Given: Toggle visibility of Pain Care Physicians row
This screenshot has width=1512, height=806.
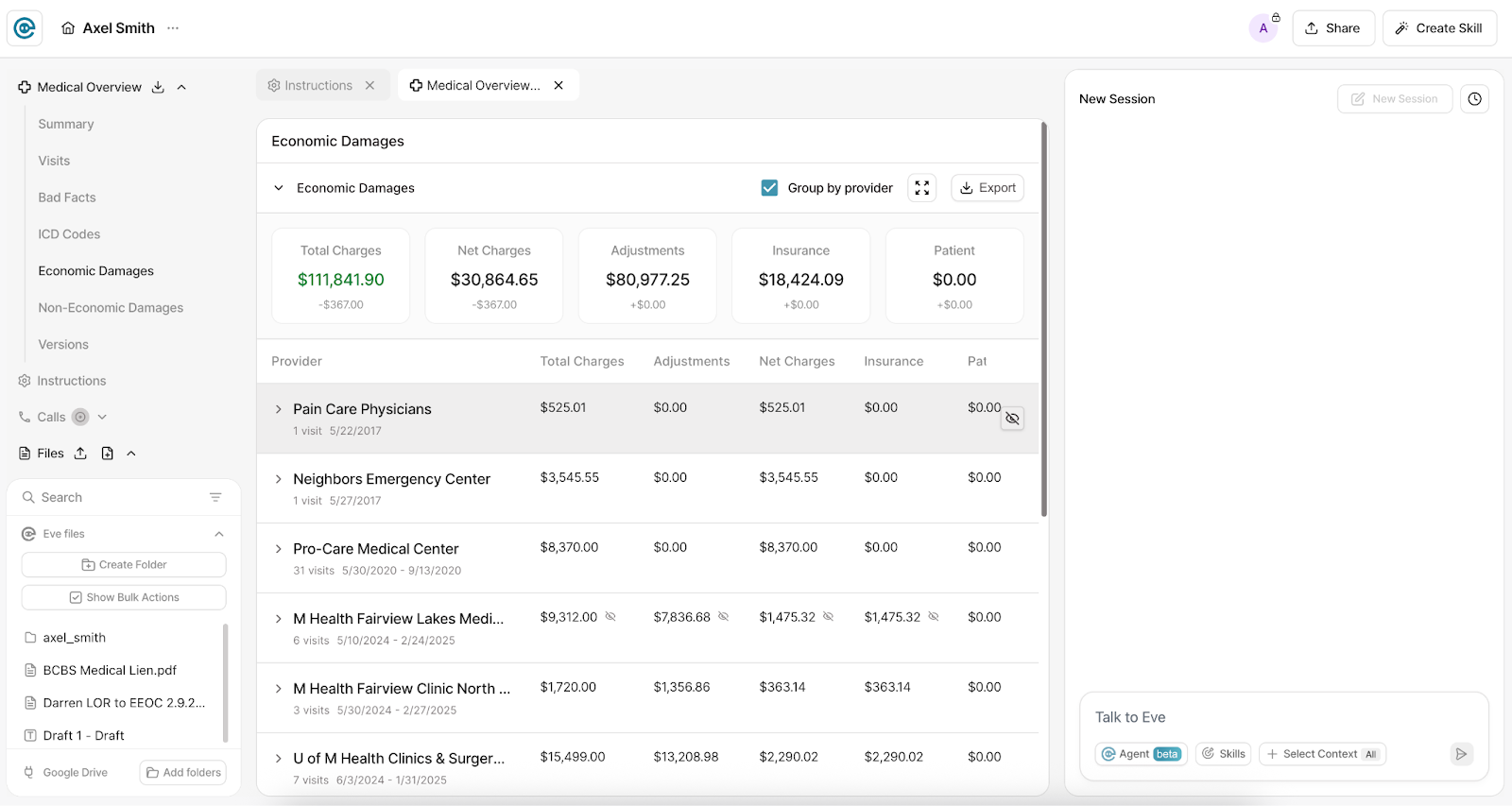Looking at the screenshot, I should [1012, 419].
